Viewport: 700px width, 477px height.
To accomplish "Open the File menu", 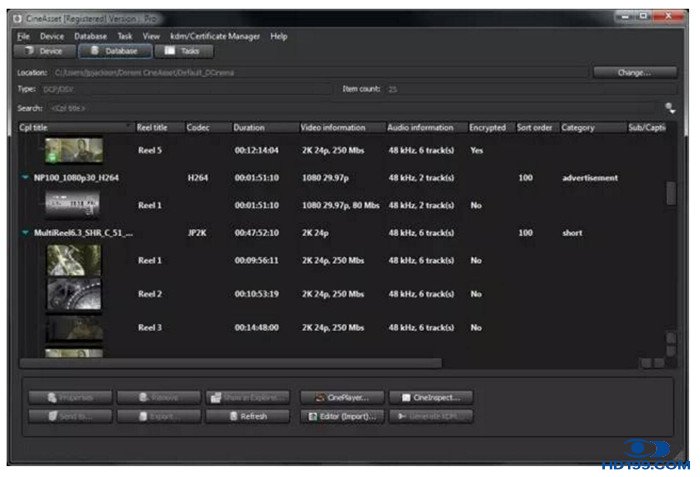I will click(x=24, y=36).
